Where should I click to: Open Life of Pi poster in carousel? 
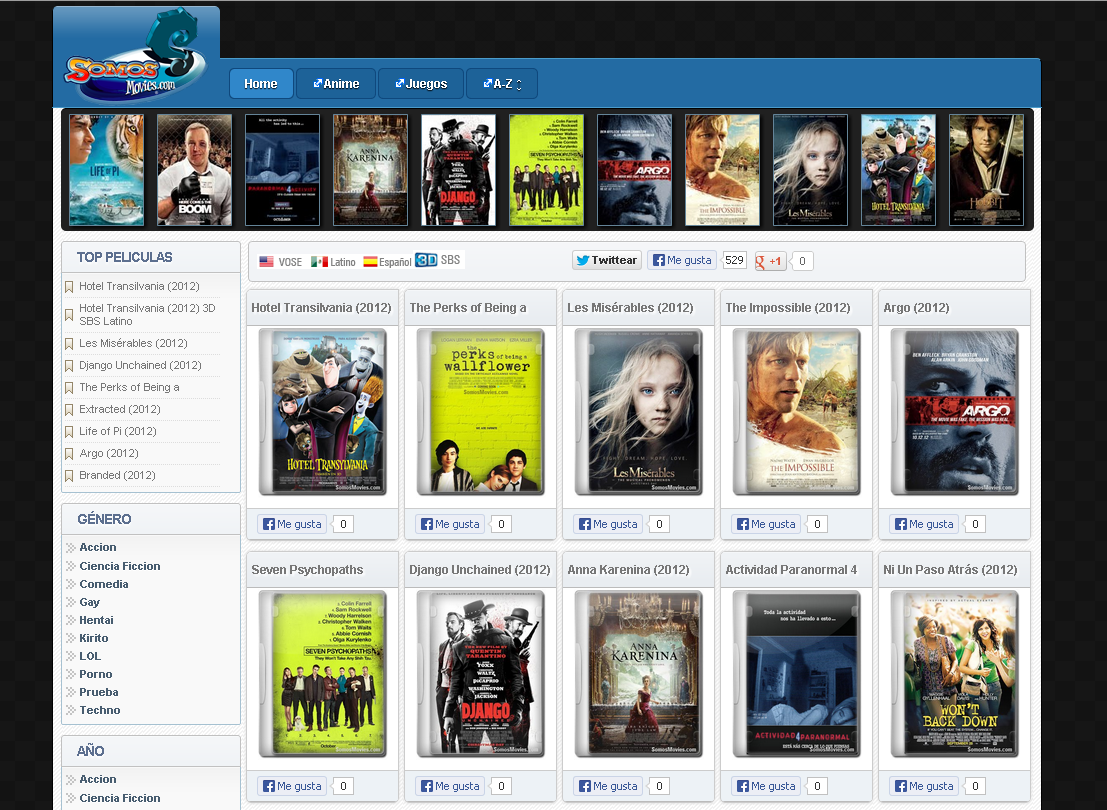[107, 169]
